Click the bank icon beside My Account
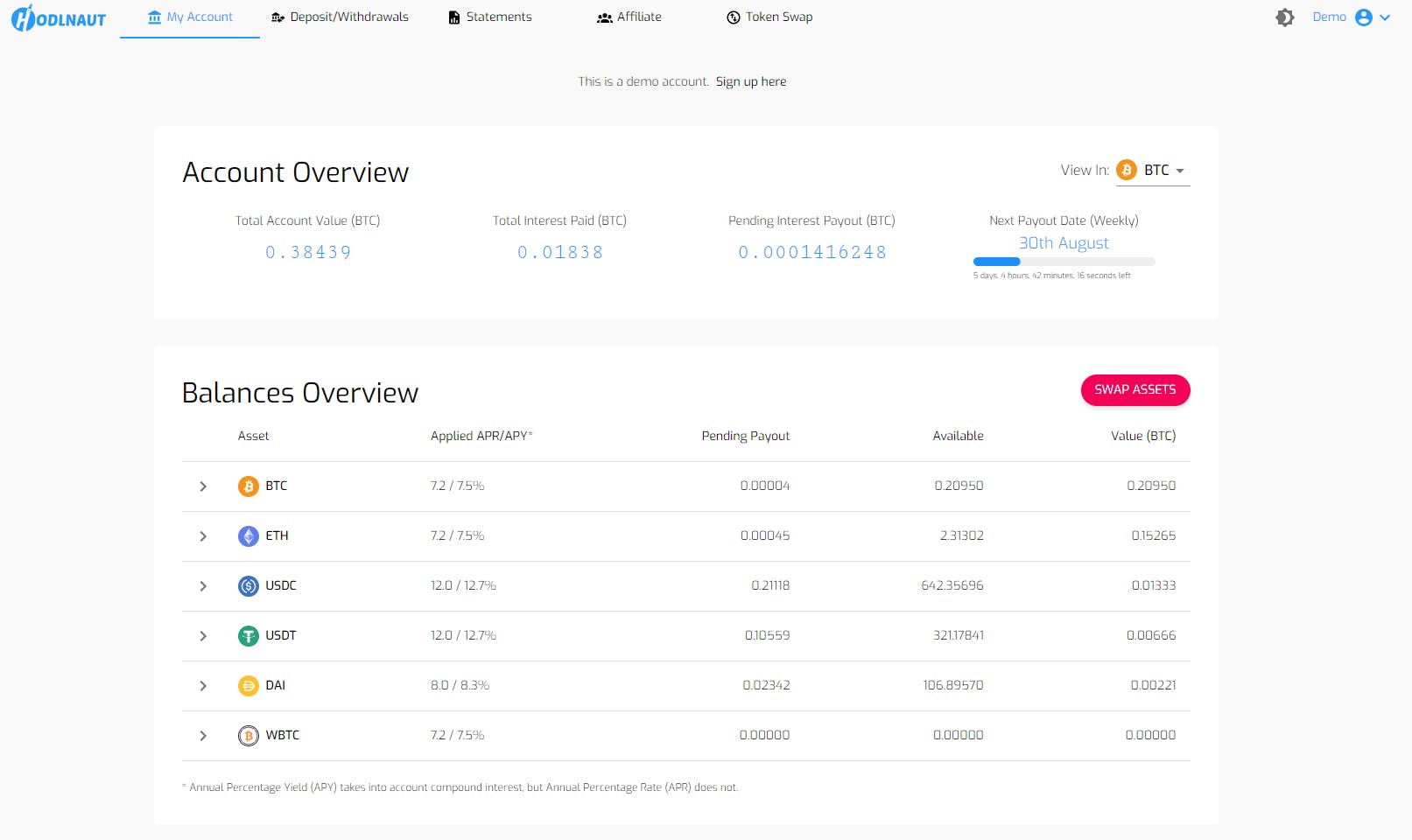 point(155,17)
